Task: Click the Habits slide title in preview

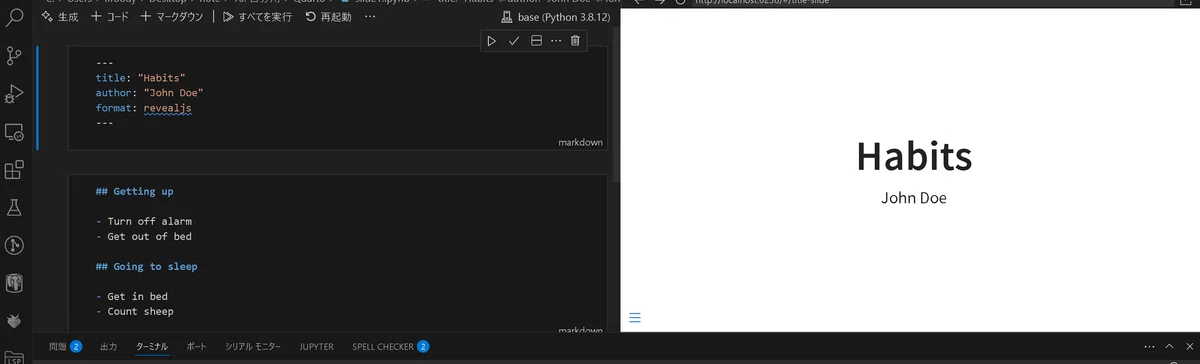Action: [x=914, y=156]
